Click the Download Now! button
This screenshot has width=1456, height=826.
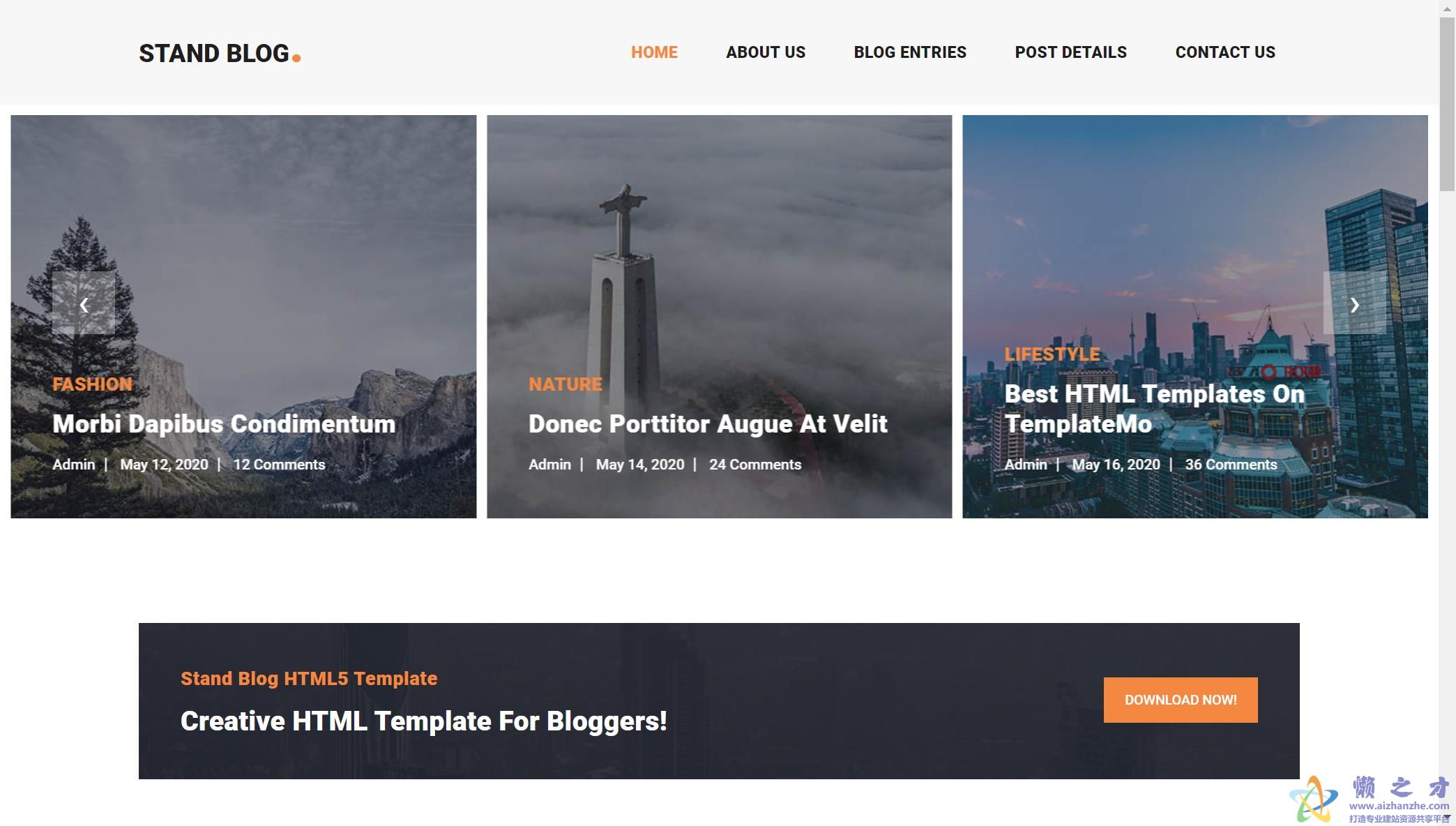click(1181, 700)
